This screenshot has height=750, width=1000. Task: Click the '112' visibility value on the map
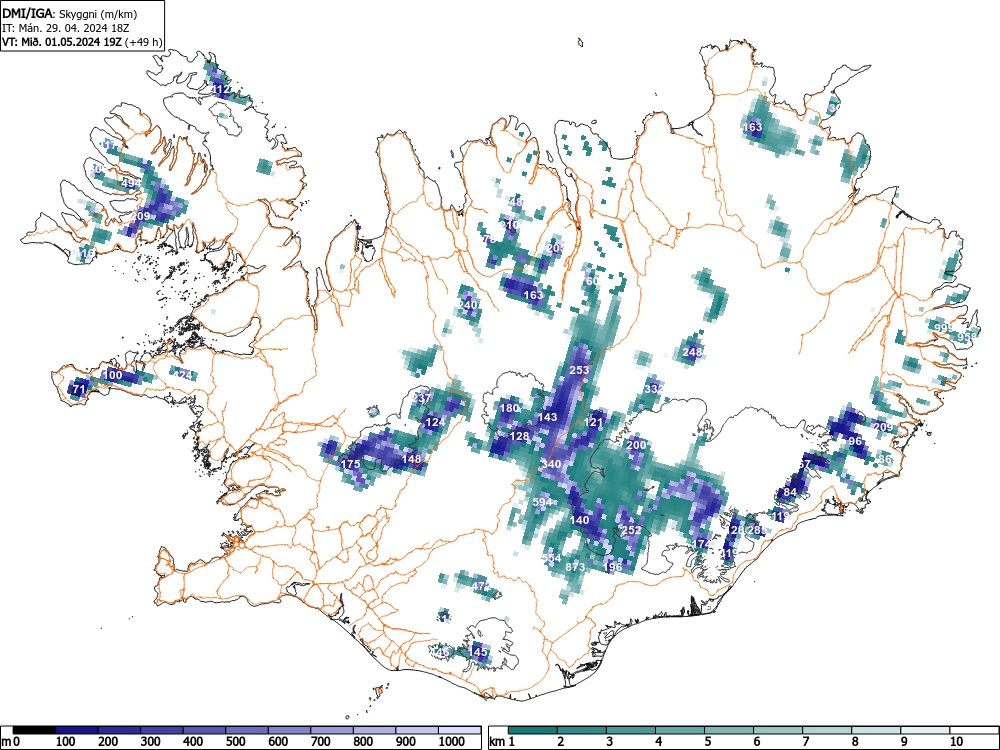[x=221, y=89]
